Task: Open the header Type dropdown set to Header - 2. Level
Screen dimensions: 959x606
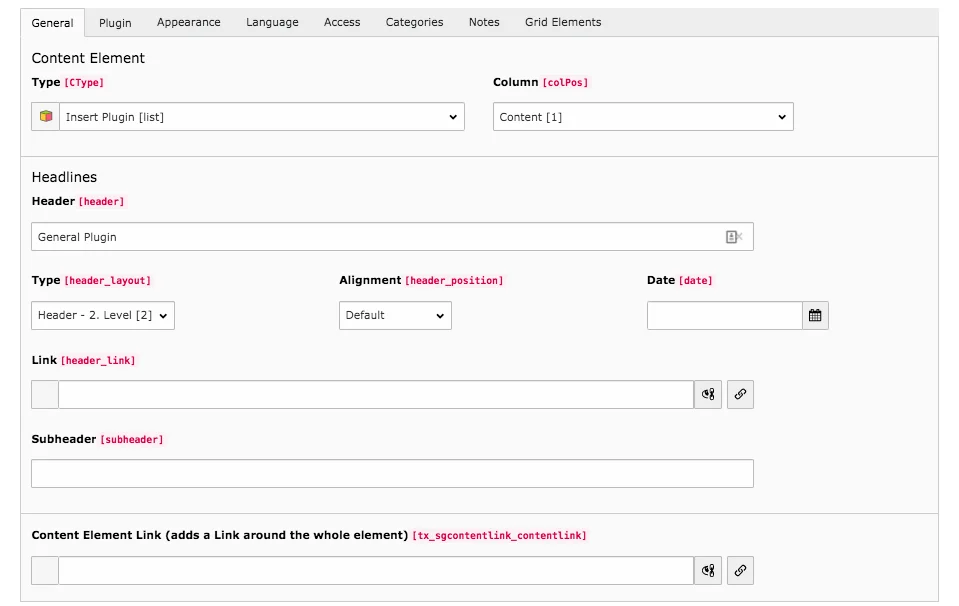Action: pyautogui.click(x=102, y=315)
